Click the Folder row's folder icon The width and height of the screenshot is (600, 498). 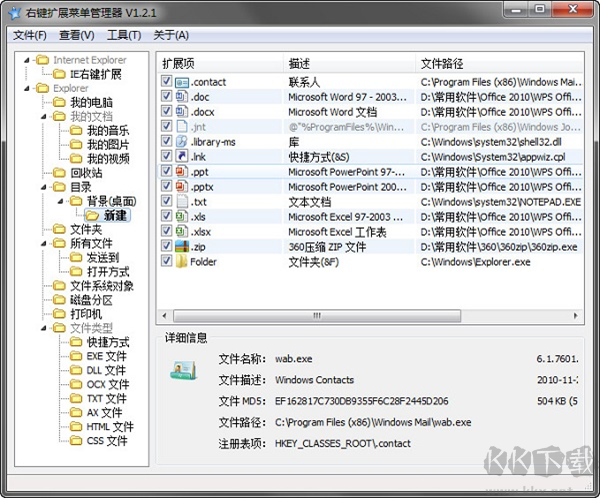pyautogui.click(x=181, y=262)
